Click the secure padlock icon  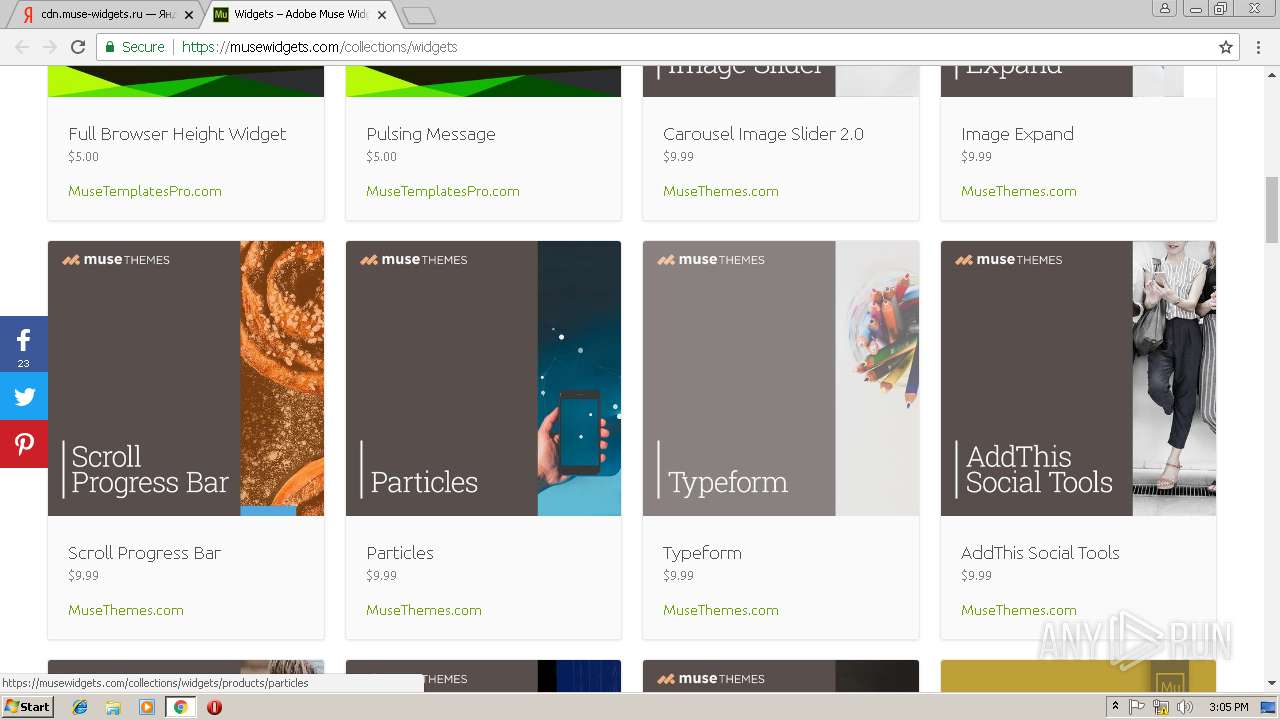(x=111, y=47)
